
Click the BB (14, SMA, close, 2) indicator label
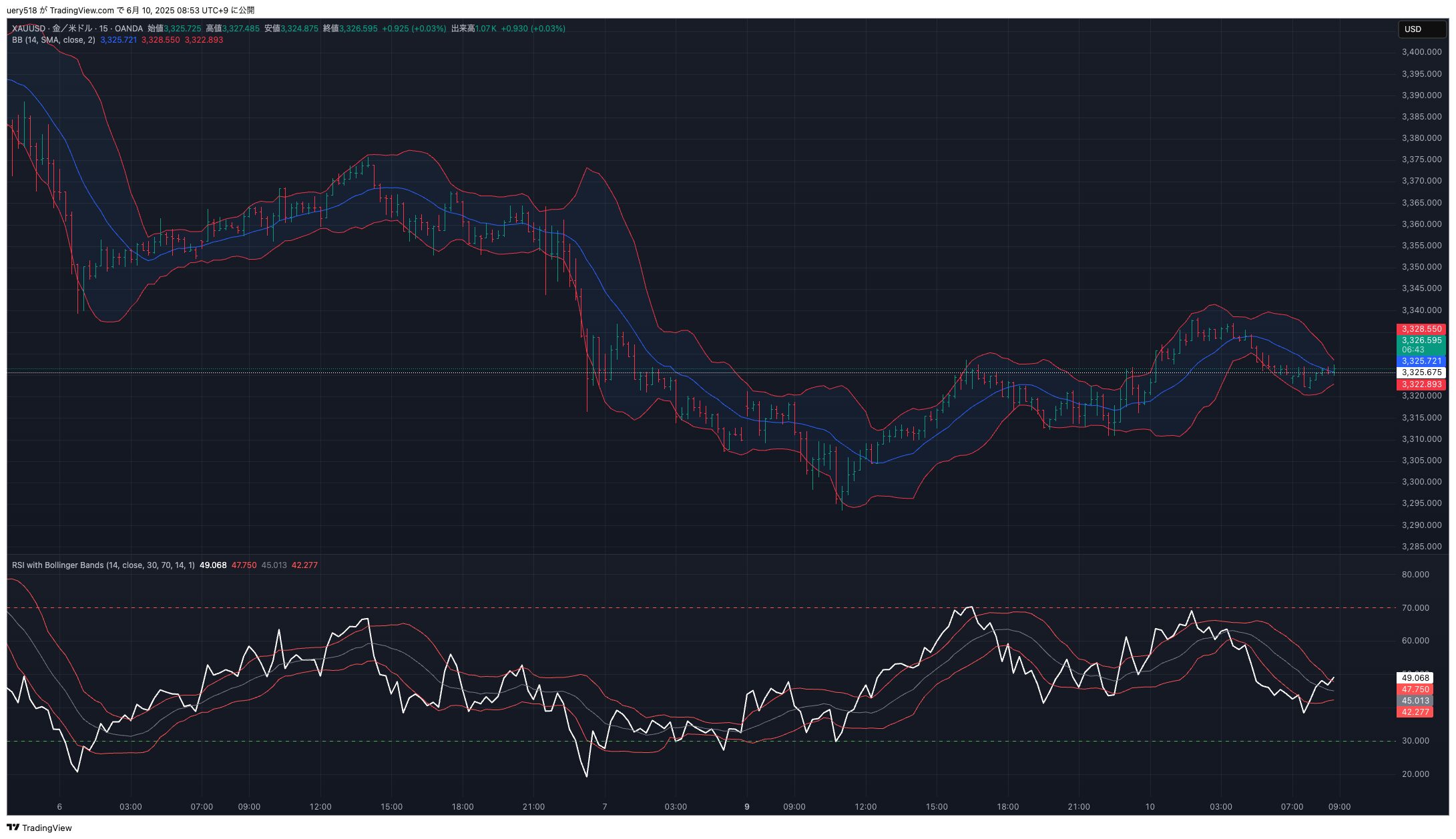click(53, 40)
